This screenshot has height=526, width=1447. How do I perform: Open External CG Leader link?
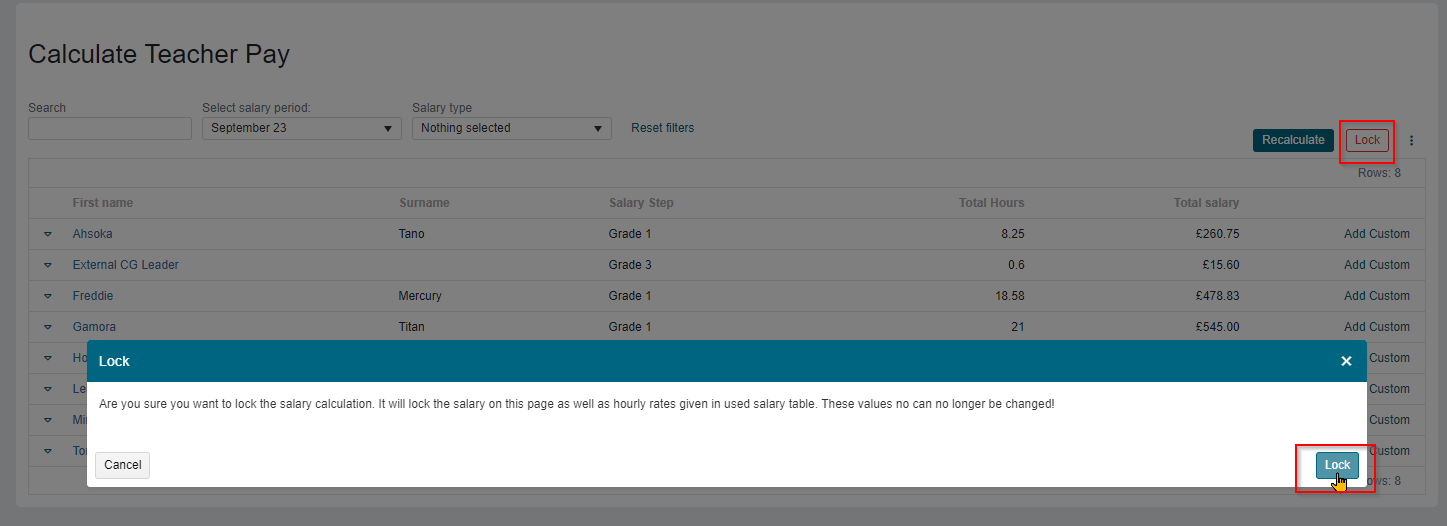point(126,265)
